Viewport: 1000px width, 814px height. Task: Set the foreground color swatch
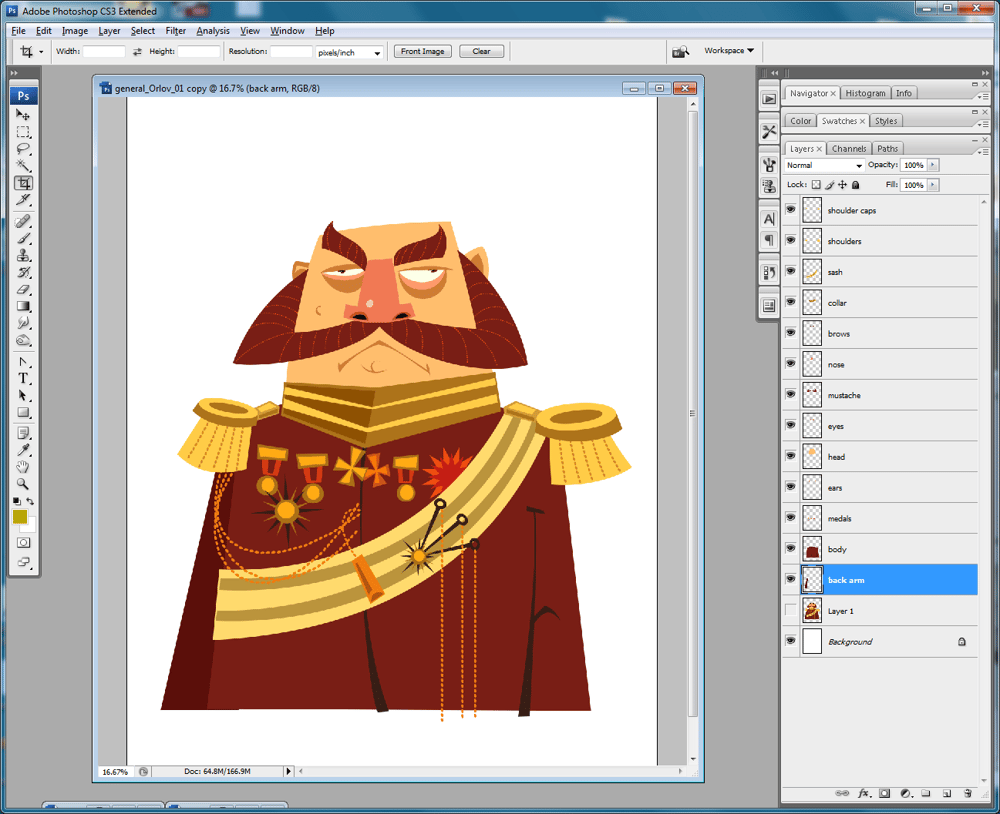[x=20, y=517]
